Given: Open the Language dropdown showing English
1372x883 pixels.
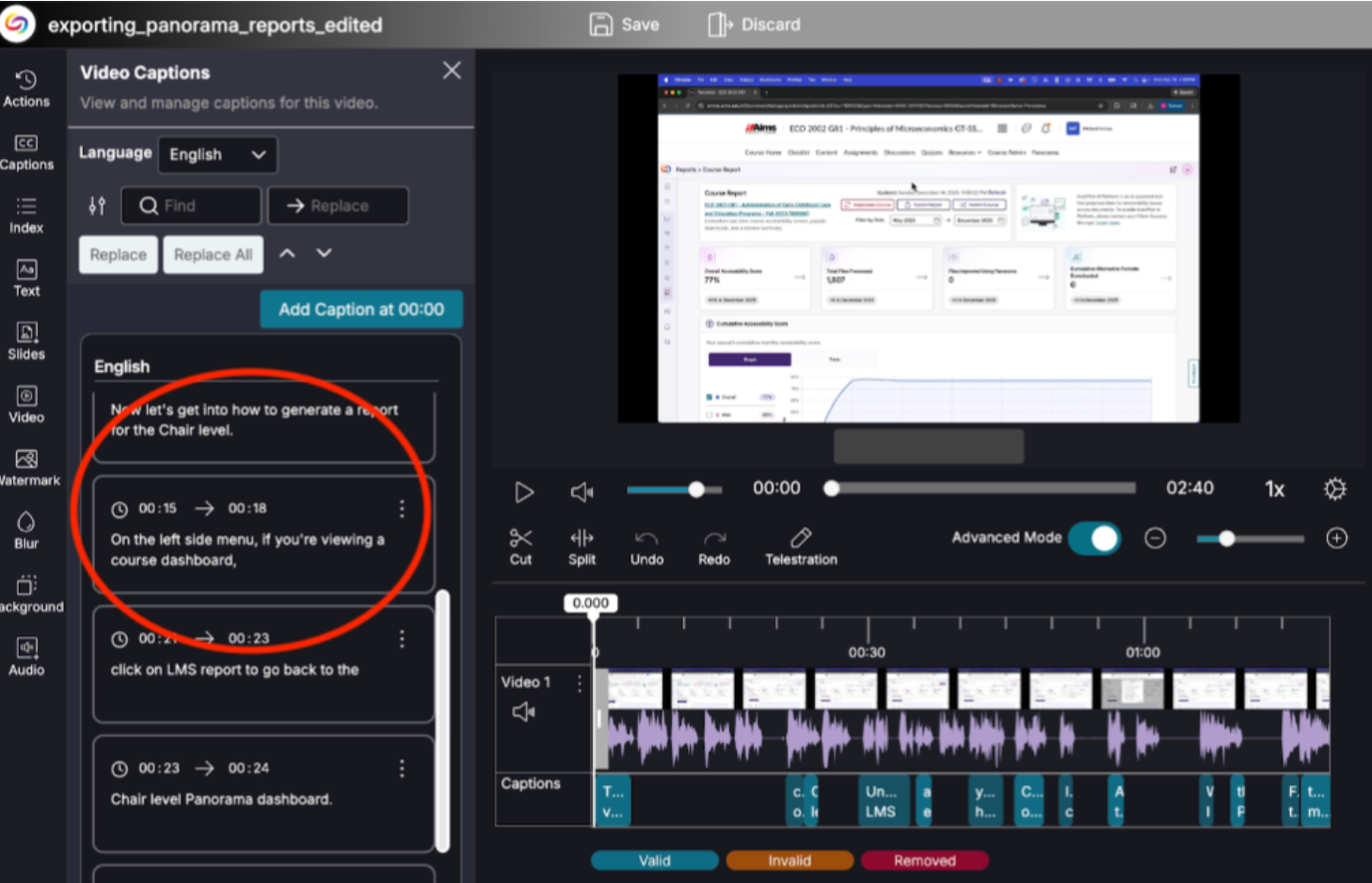Looking at the screenshot, I should (x=217, y=154).
